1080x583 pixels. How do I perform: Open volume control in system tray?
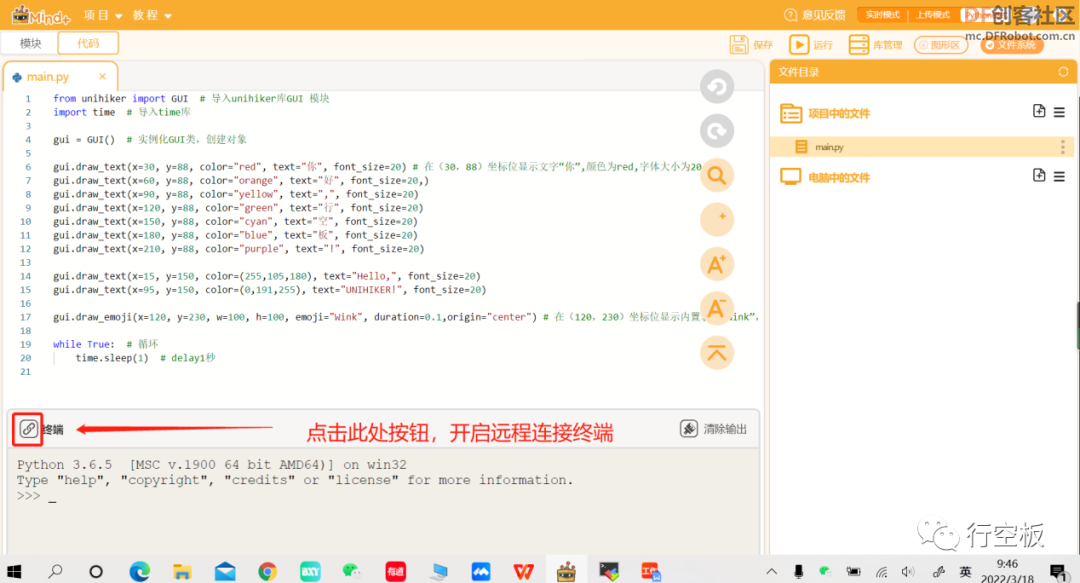click(908, 571)
